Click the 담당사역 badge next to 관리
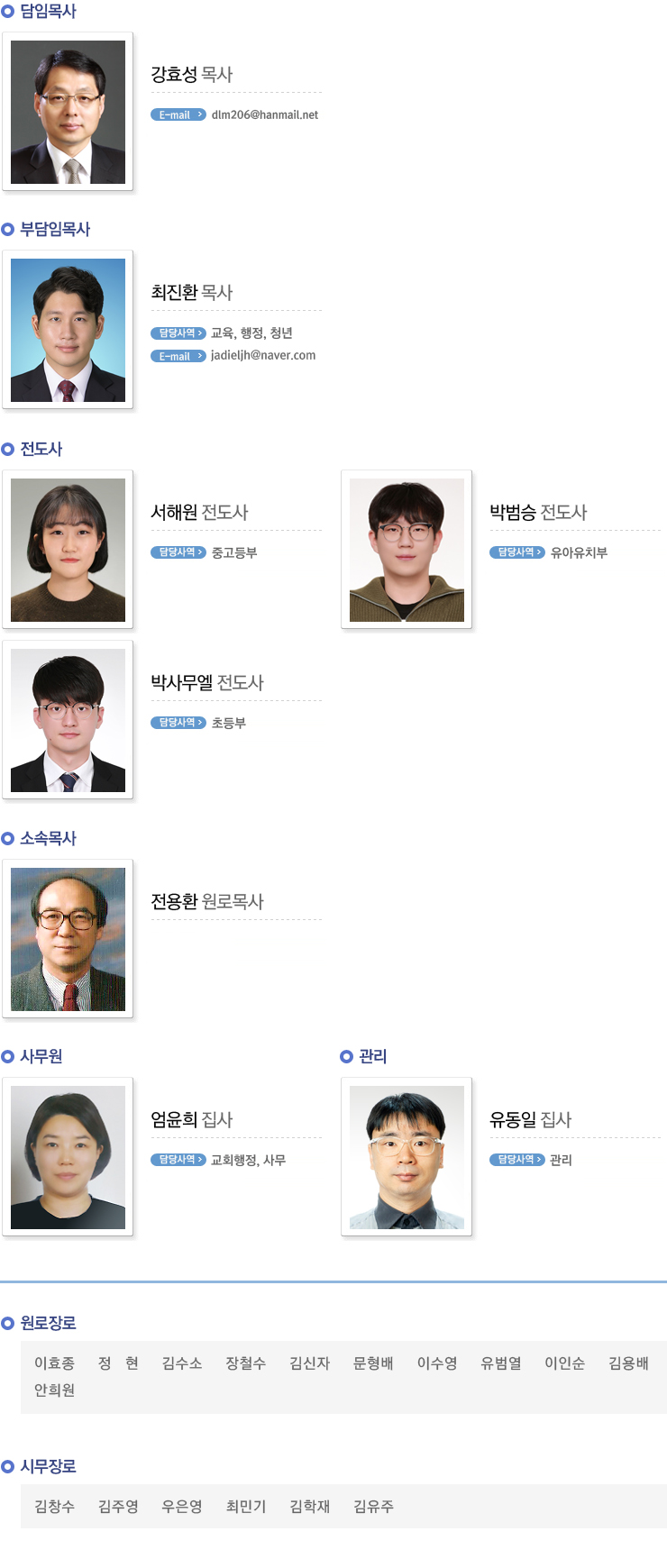The width and height of the screenshot is (667, 1568). click(x=517, y=1160)
